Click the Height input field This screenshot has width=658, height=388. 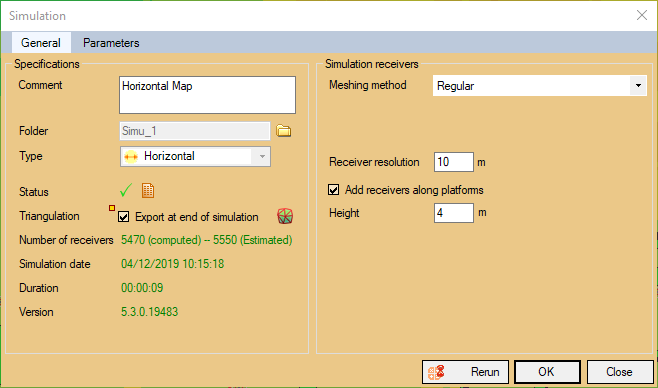coord(454,213)
